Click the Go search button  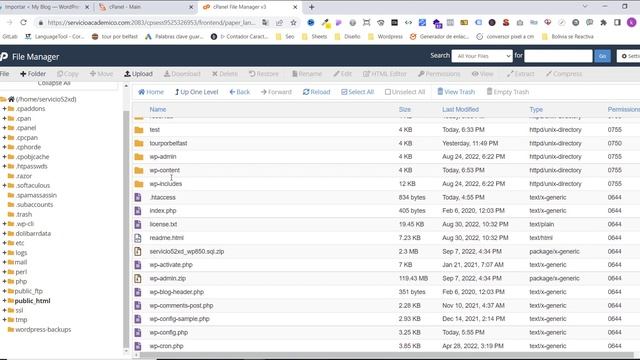tap(602, 56)
